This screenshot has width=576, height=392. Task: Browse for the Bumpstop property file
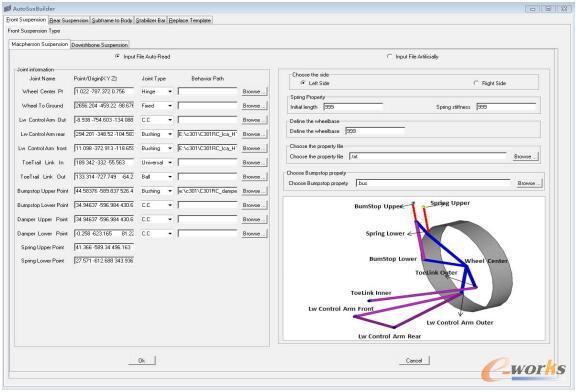pyautogui.click(x=529, y=183)
